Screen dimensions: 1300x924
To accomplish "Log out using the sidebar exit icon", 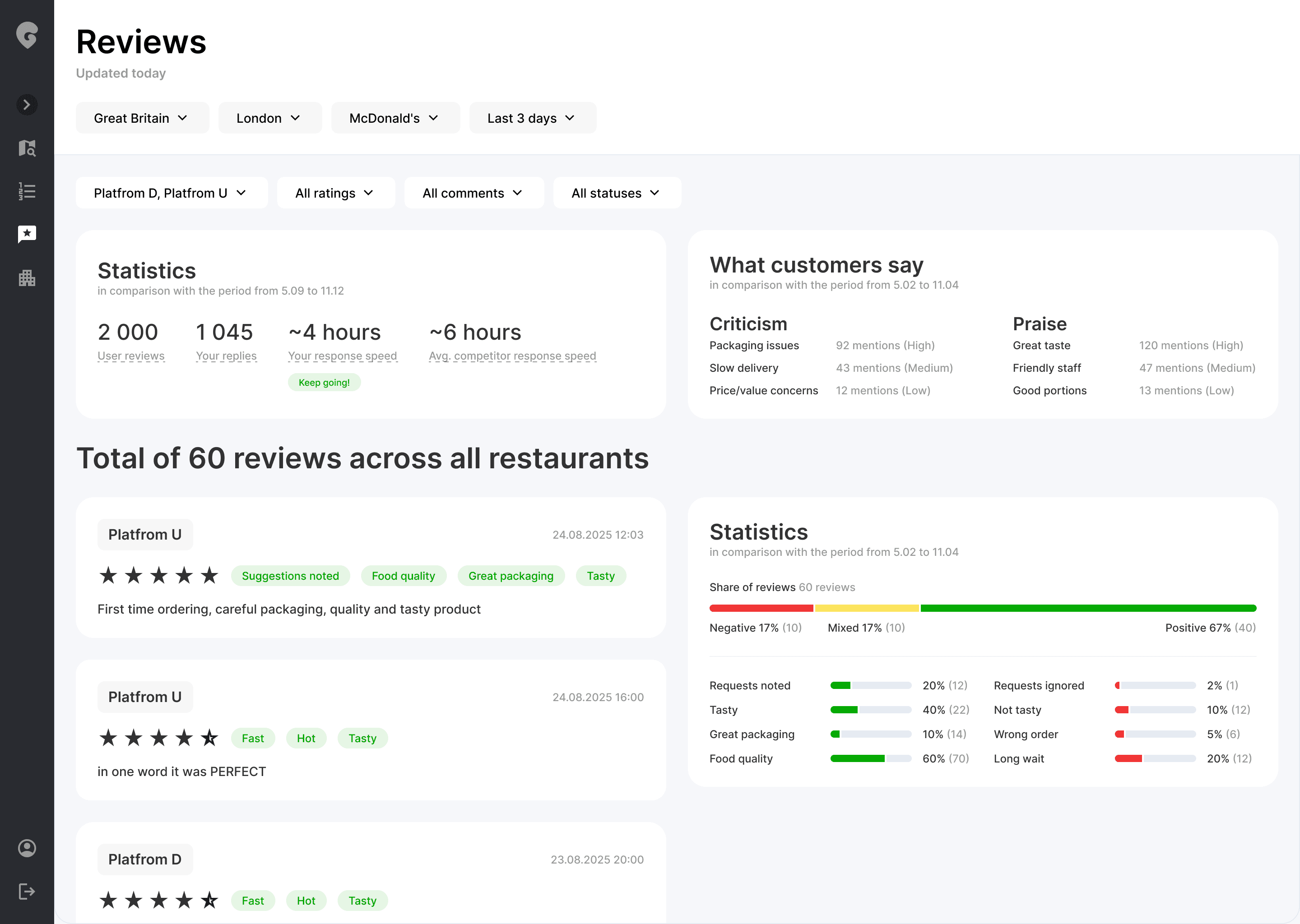I will [27, 891].
